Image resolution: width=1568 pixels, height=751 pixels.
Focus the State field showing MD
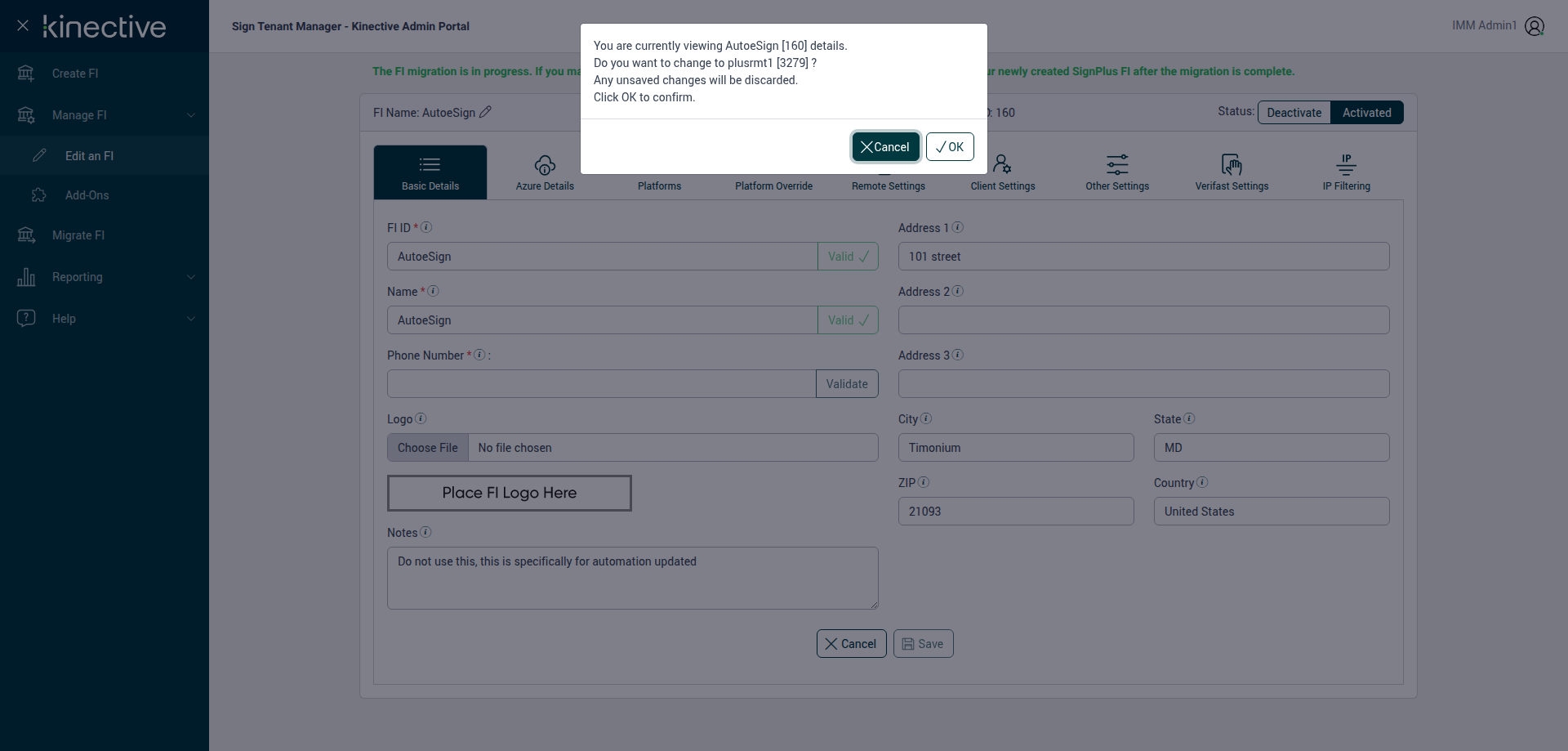point(1272,448)
